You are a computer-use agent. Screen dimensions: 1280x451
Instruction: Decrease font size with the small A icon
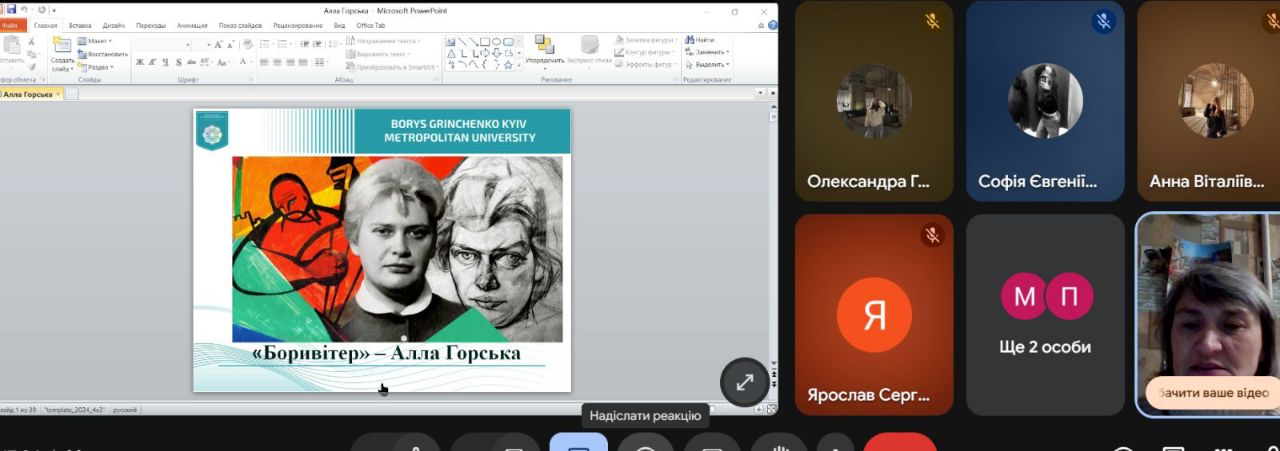[231, 45]
